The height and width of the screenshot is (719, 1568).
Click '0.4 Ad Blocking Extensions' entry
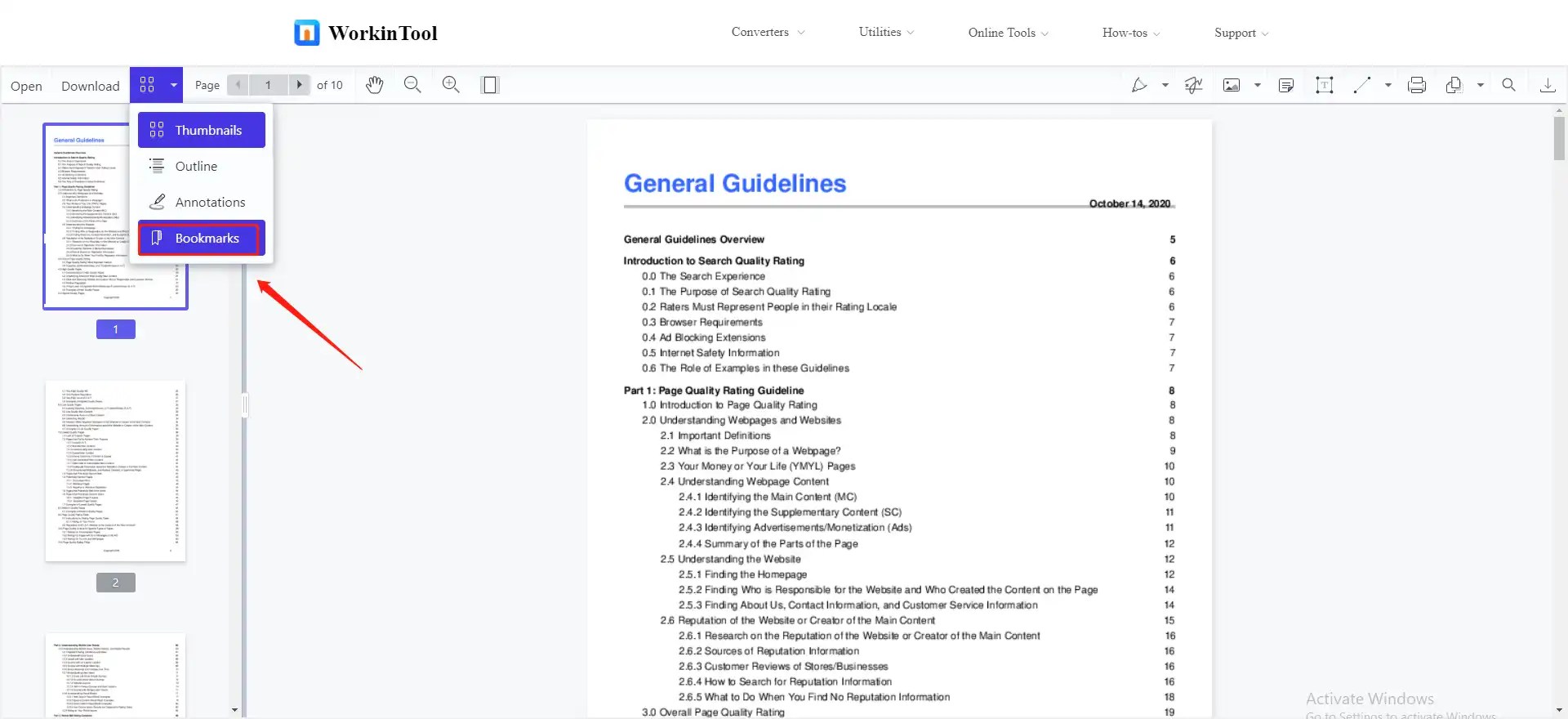click(703, 337)
